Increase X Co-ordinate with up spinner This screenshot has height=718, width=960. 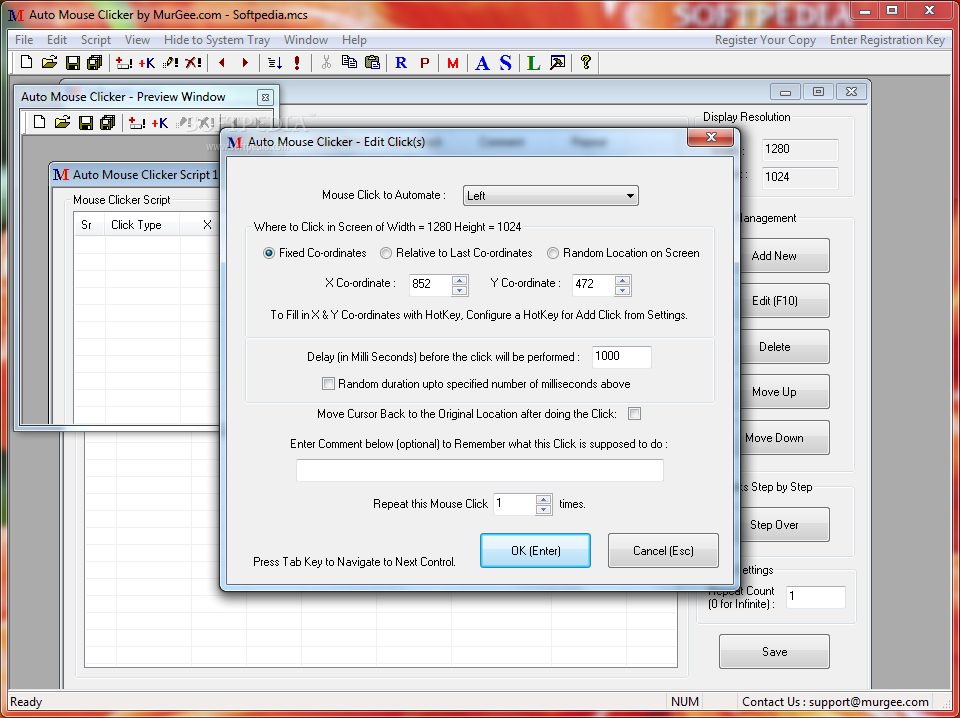[x=460, y=280]
